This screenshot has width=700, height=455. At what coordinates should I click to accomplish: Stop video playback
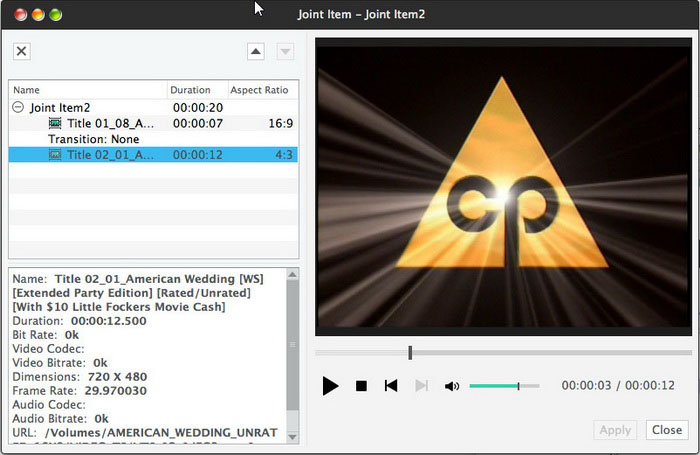click(x=362, y=386)
